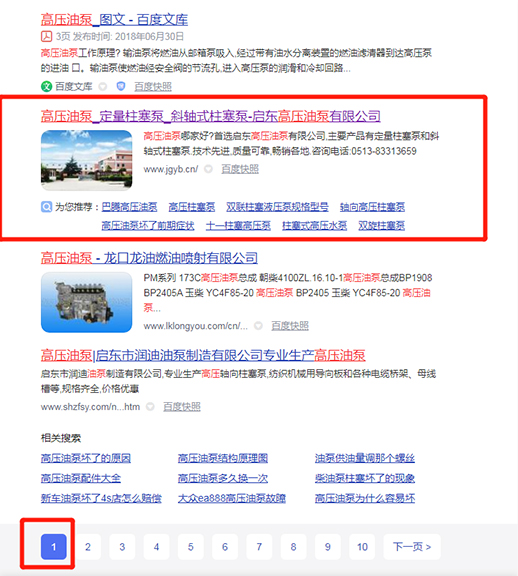Click the blue shield verification icon

coord(121,86)
